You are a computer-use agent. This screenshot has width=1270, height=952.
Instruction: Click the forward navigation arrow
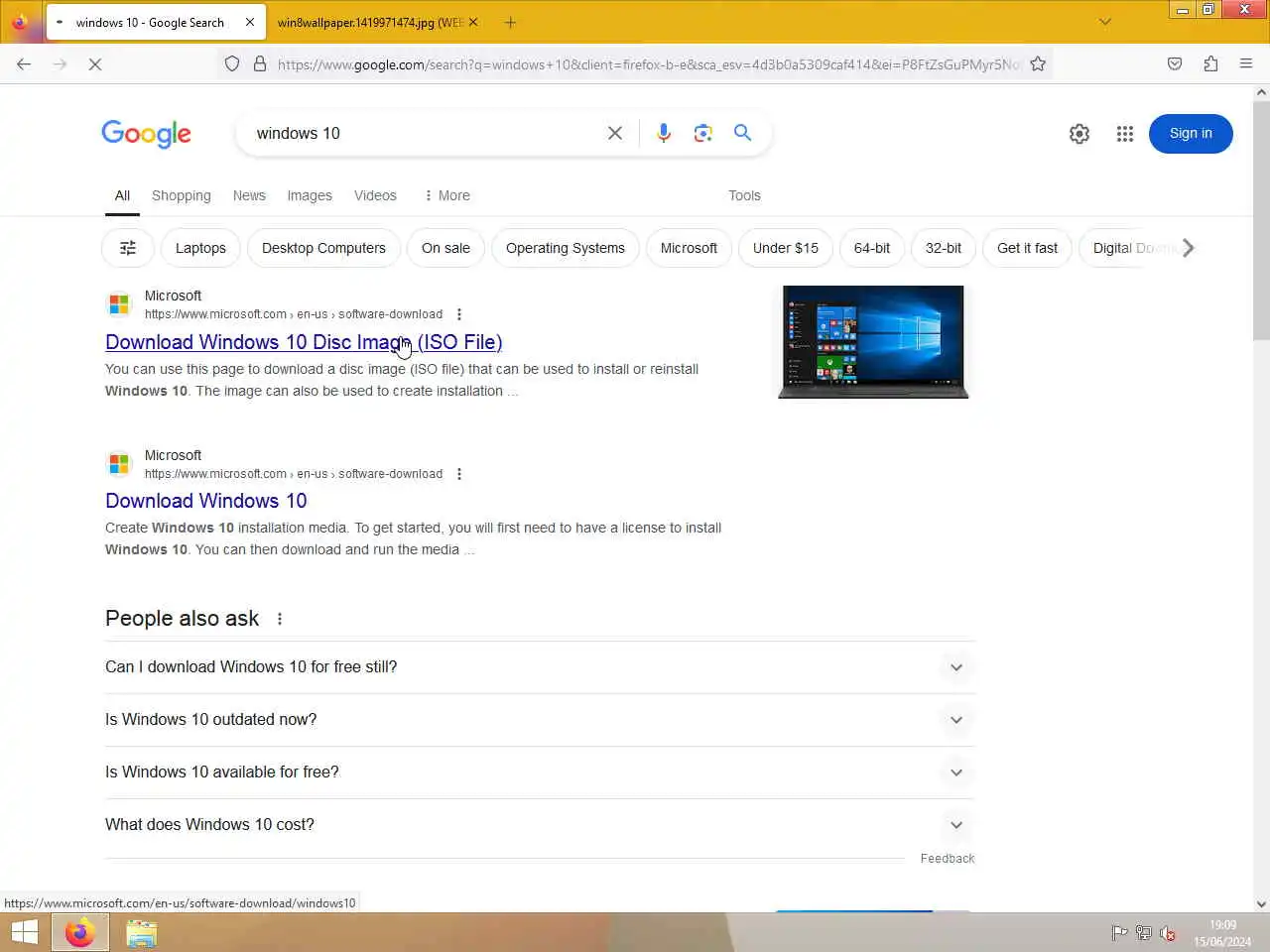click(60, 64)
